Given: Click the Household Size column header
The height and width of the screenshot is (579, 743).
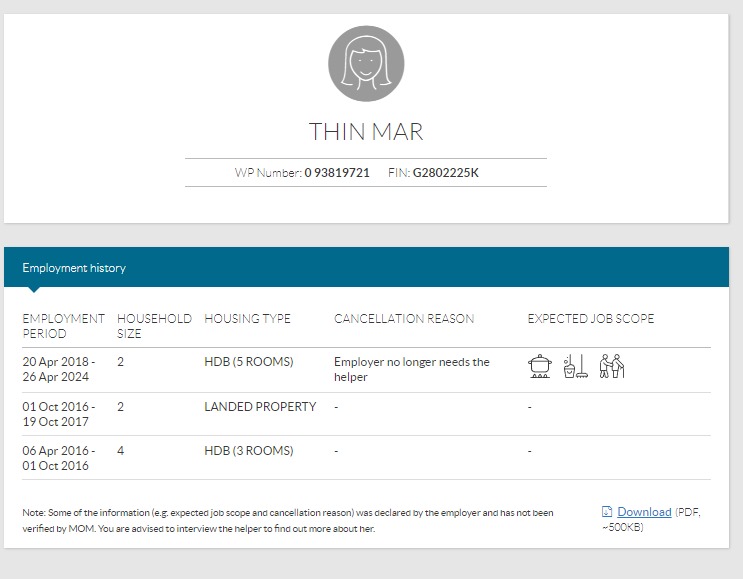Looking at the screenshot, I should (154, 326).
